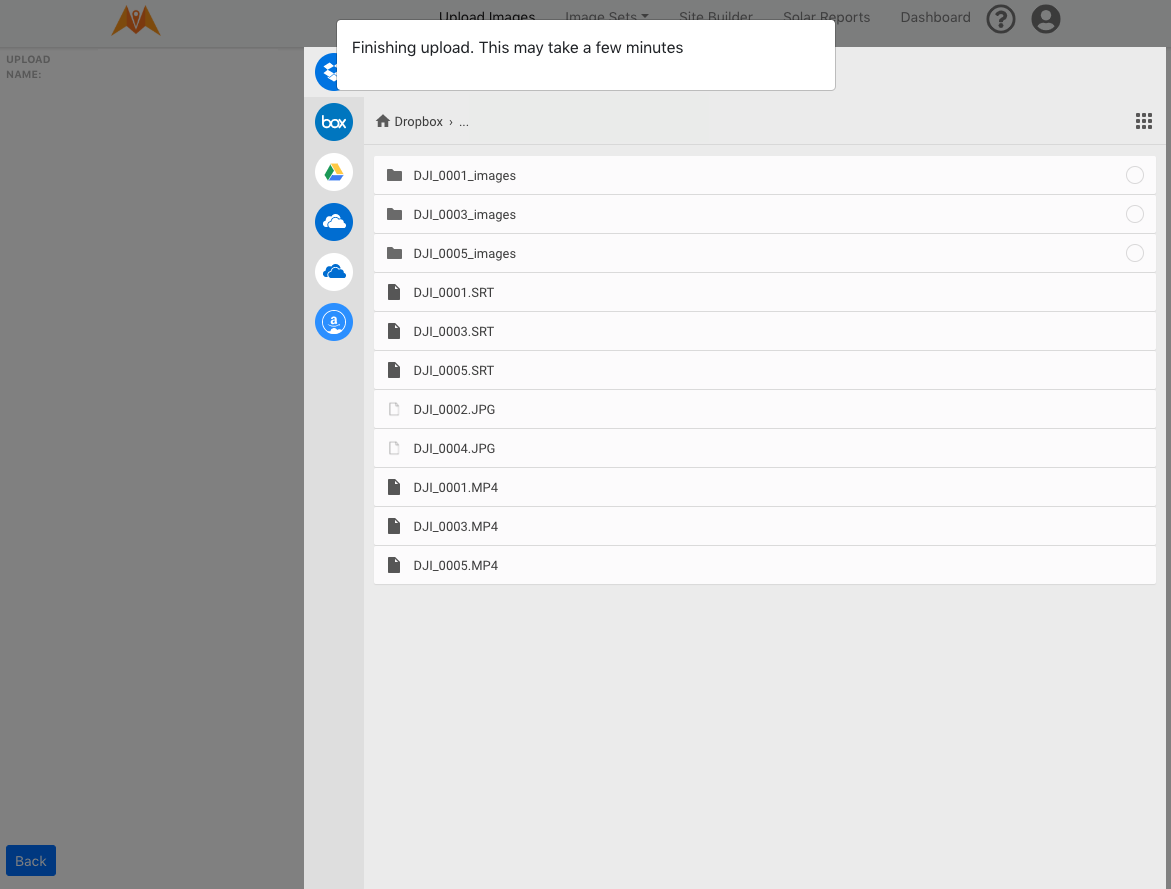Viewport: 1171px width, 889px height.
Task: Select the Amazon Cloud Drive icon
Action: point(334,322)
